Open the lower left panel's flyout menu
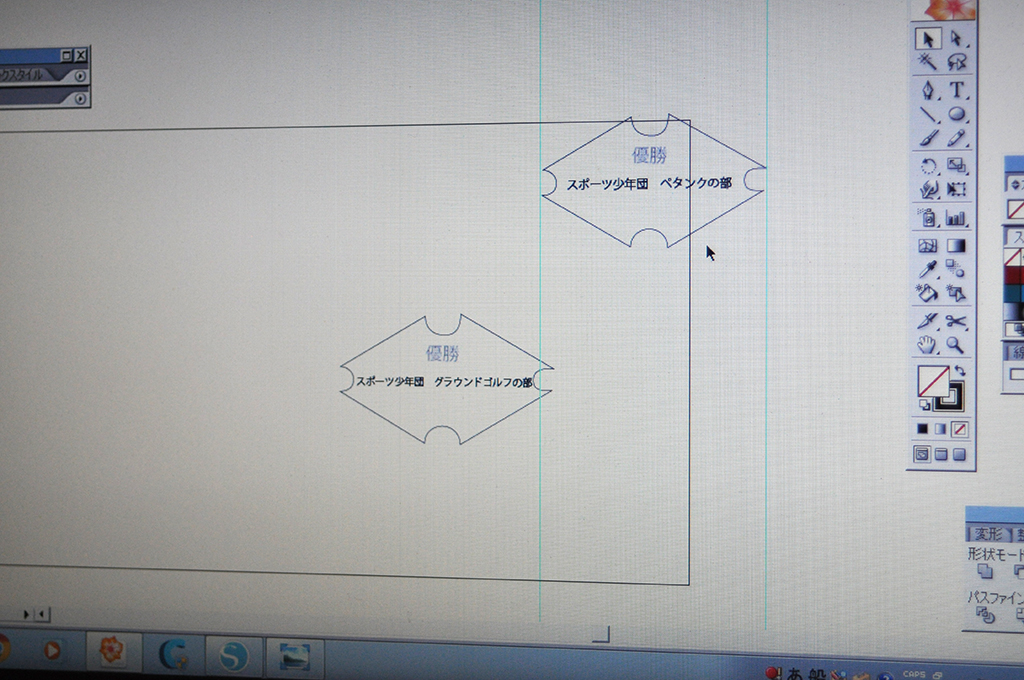This screenshot has height=680, width=1024. [80, 97]
